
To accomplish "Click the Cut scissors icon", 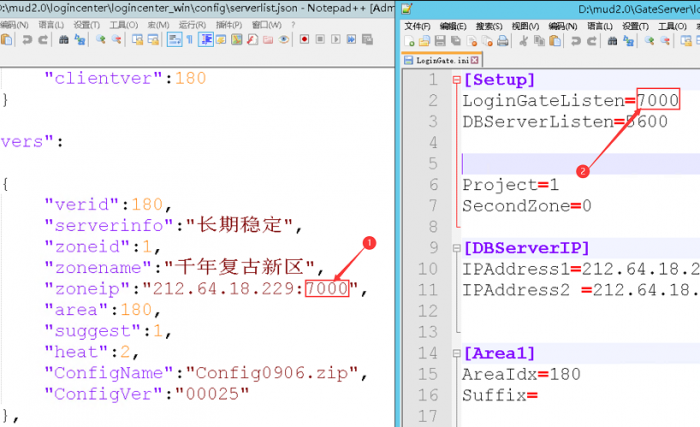I will click(524, 41).
